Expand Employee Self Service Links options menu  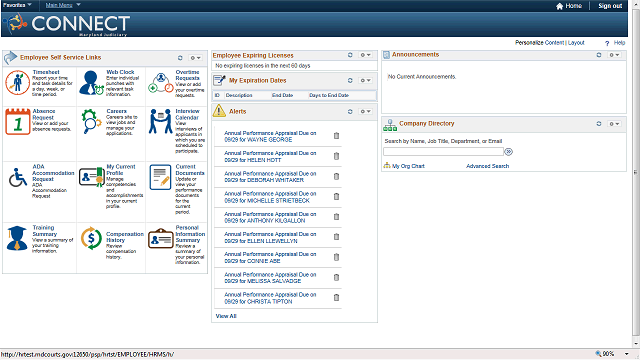pyautogui.click(x=196, y=58)
